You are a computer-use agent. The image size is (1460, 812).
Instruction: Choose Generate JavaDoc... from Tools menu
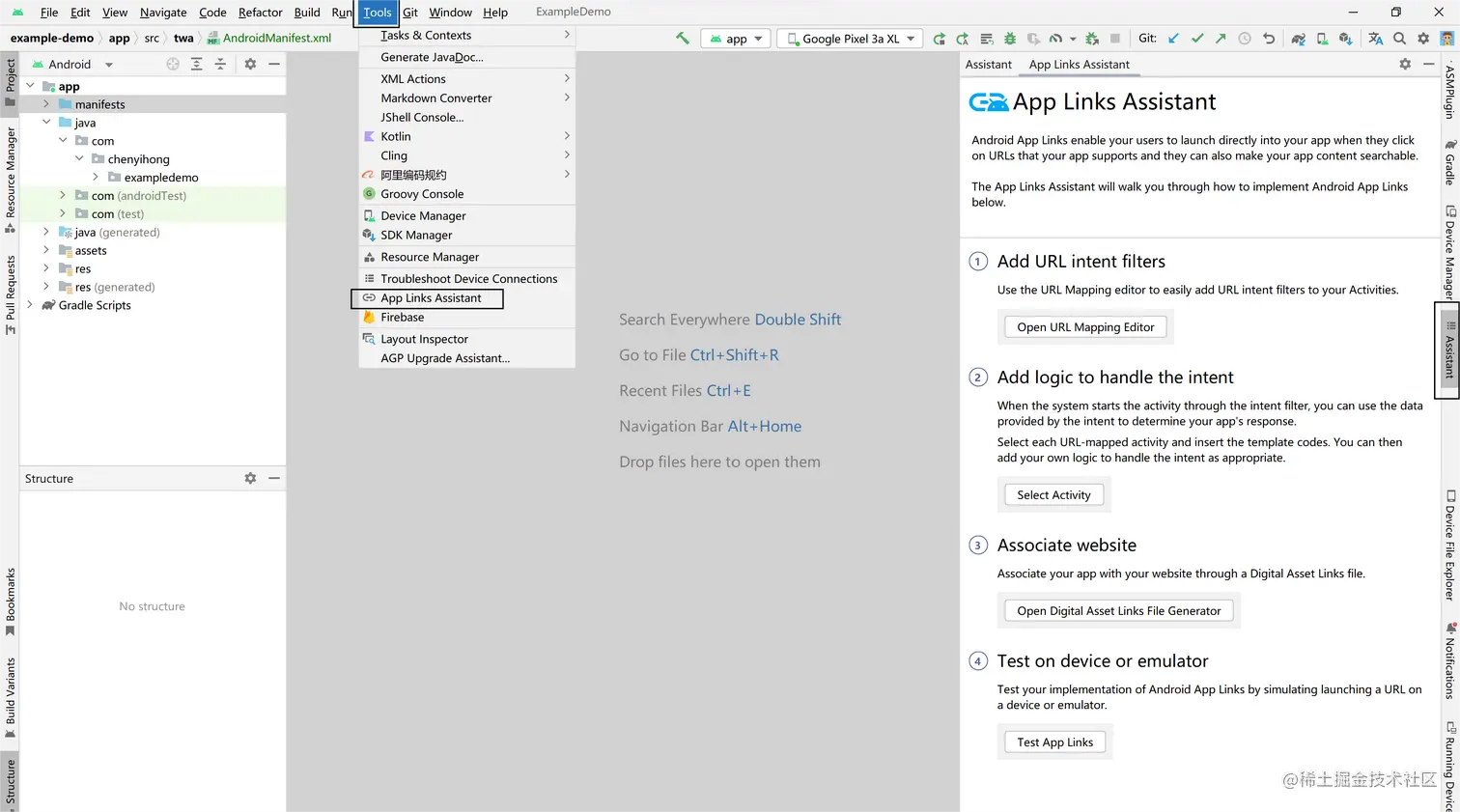click(x=466, y=57)
